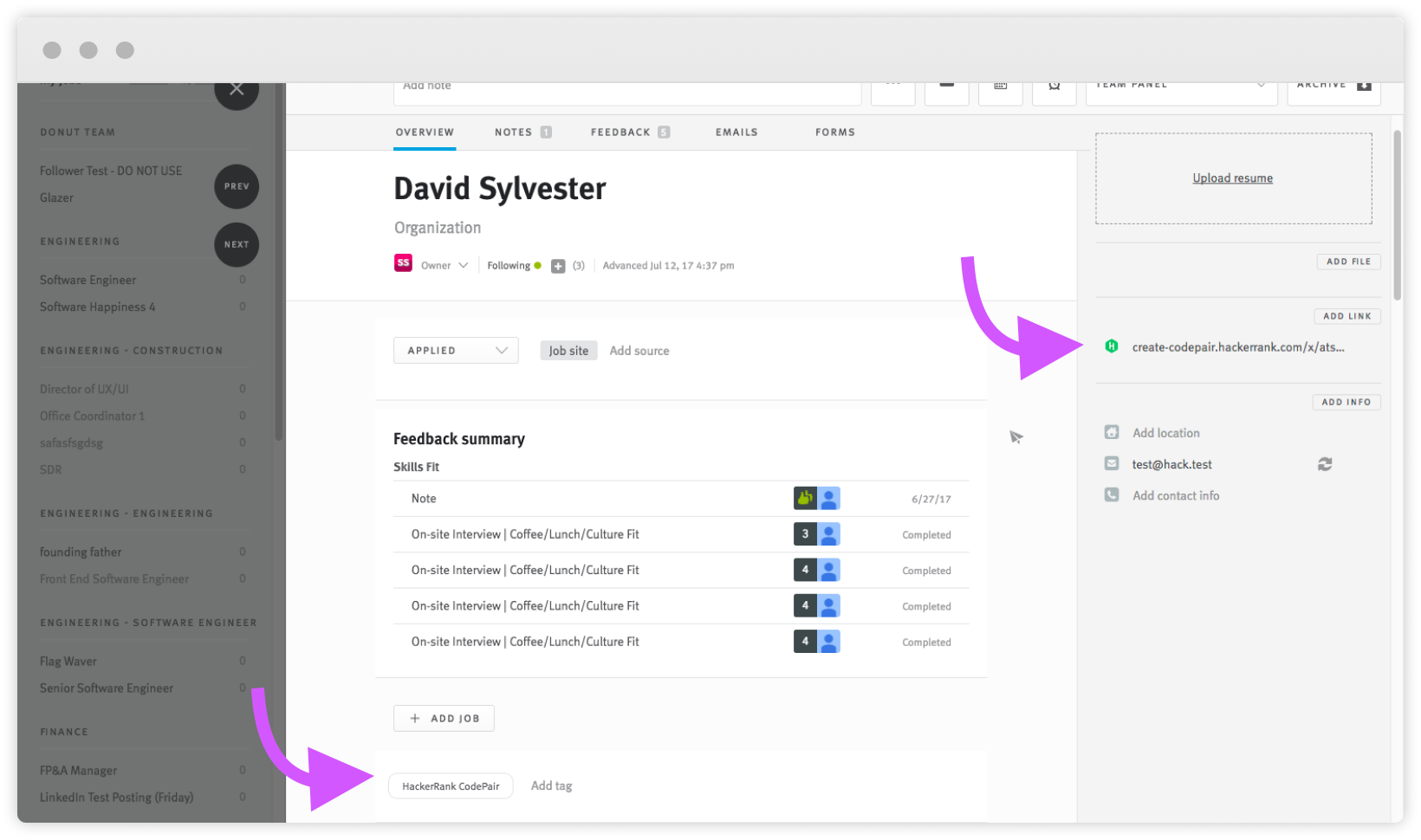Viewport: 1421px width, 840px height.
Task: Select Follower Test - DO NOT USE
Action: pyautogui.click(x=111, y=171)
